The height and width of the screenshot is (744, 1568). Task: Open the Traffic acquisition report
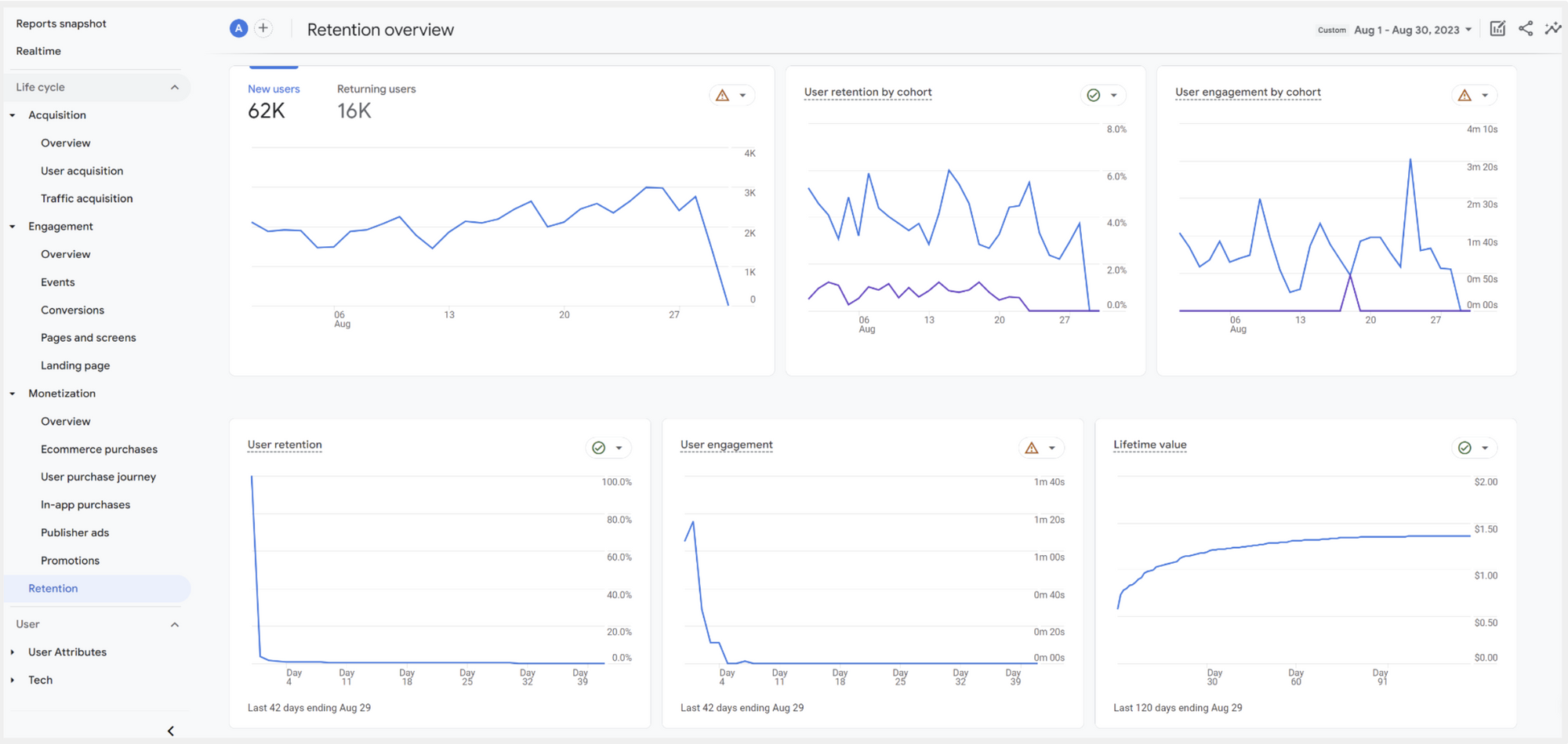87,198
